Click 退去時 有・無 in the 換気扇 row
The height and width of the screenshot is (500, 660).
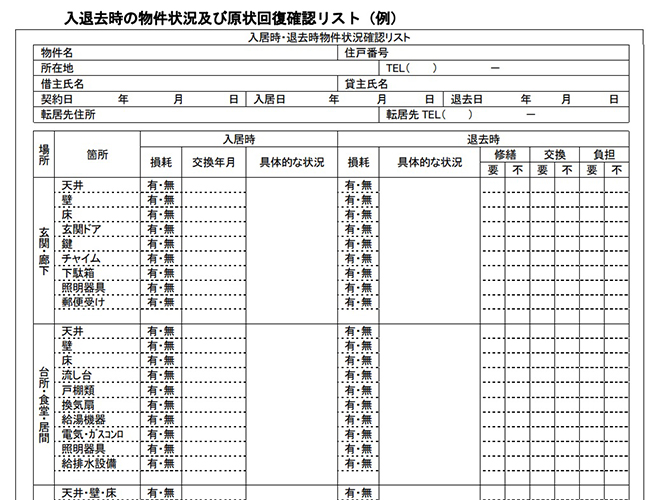point(358,405)
